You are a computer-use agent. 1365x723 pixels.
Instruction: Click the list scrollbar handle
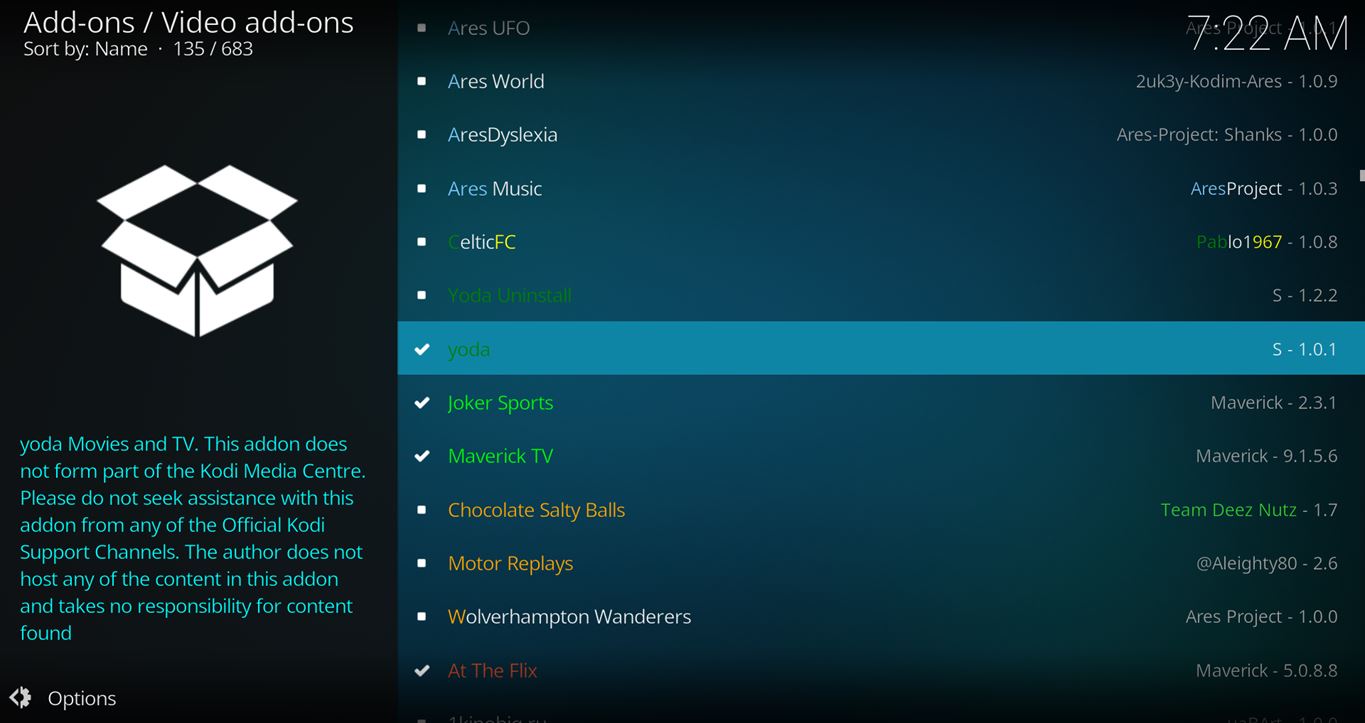tap(1362, 176)
